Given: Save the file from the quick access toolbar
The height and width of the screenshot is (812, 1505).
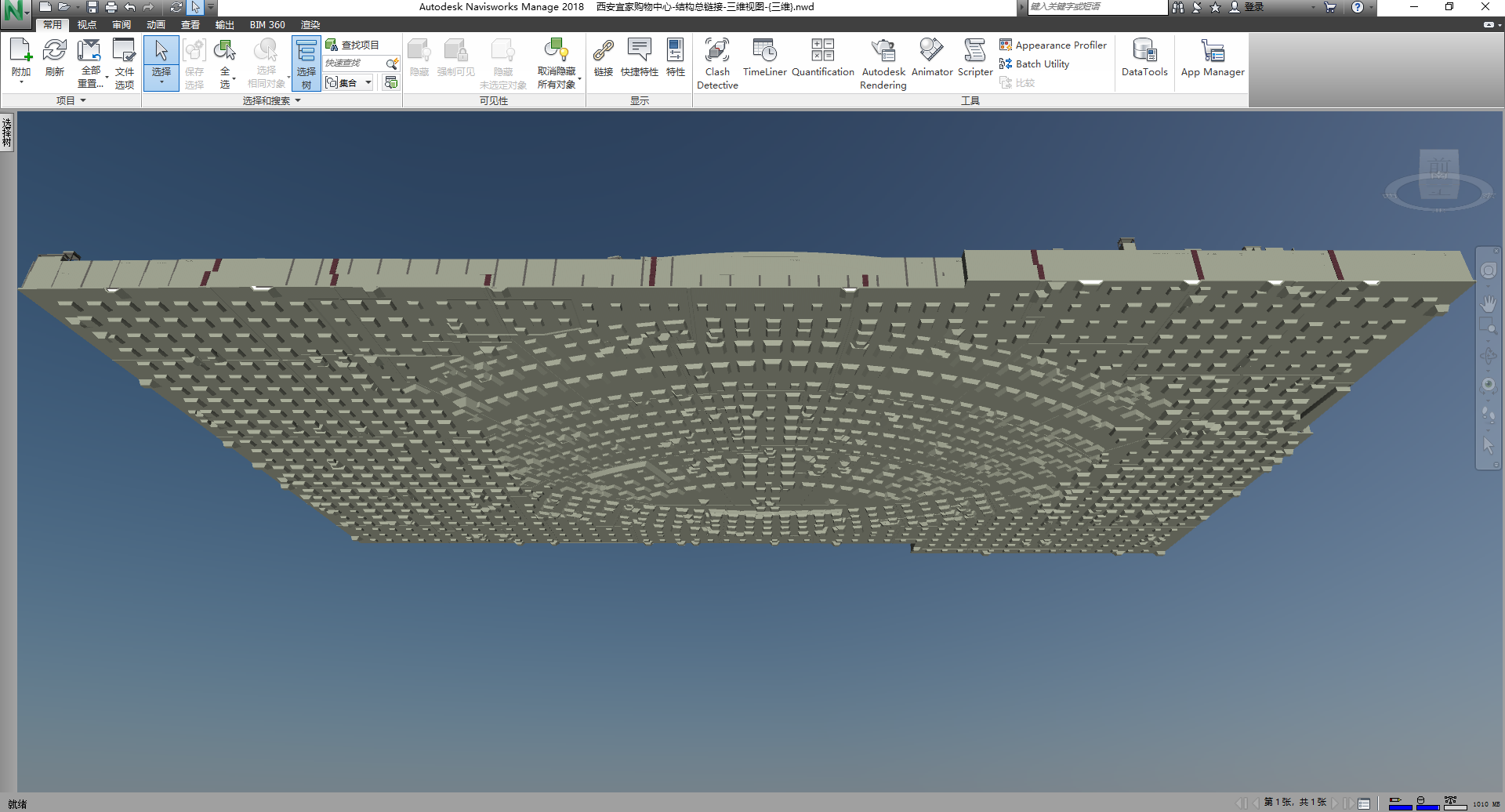Looking at the screenshot, I should coord(92,7).
